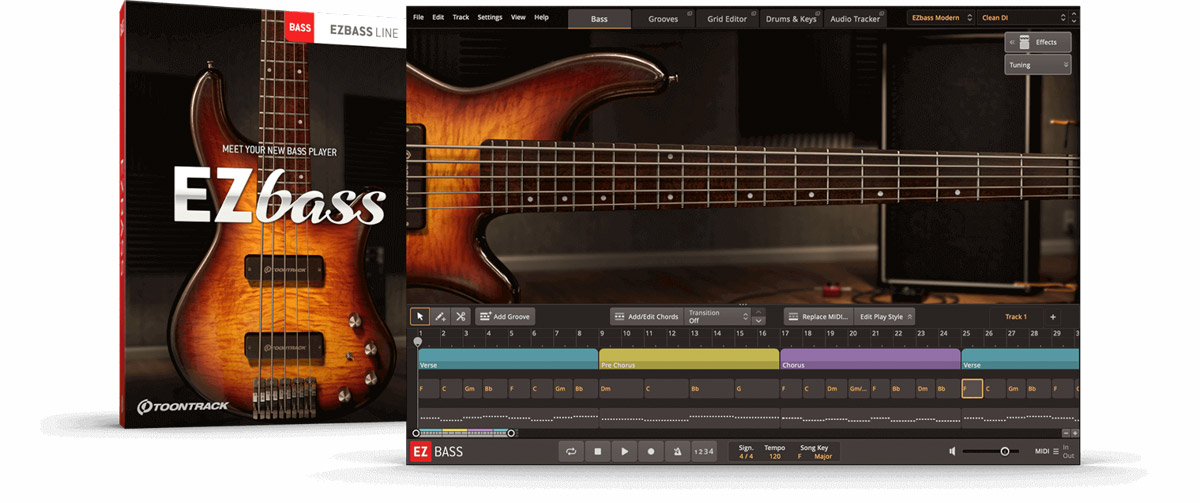1200x503 pixels.
Task: Open the EZbass Modern library dropdown
Action: (x=940, y=18)
